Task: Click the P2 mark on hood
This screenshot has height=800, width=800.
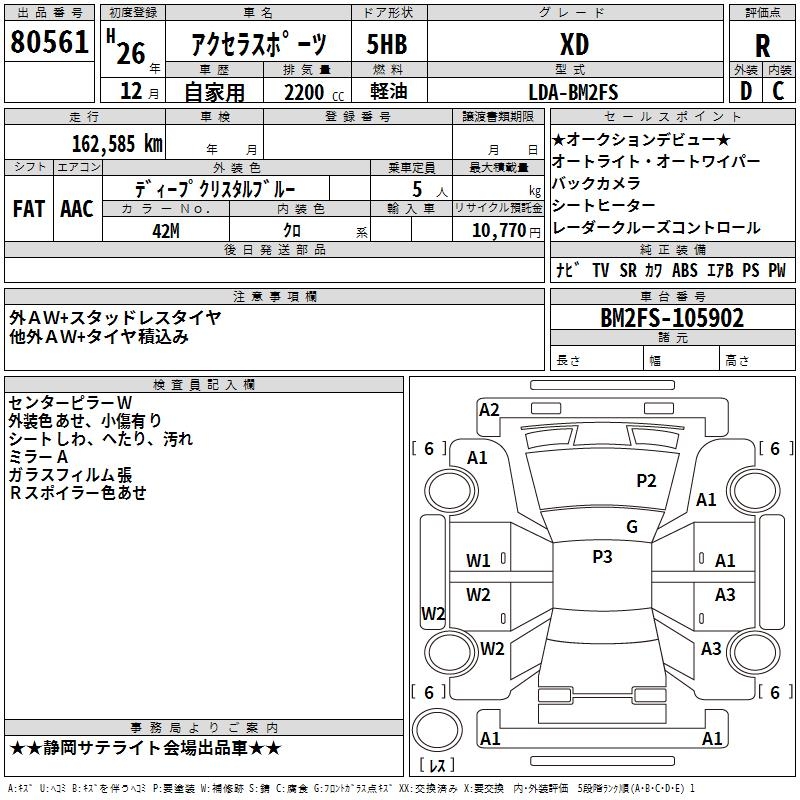Action: coord(646,481)
